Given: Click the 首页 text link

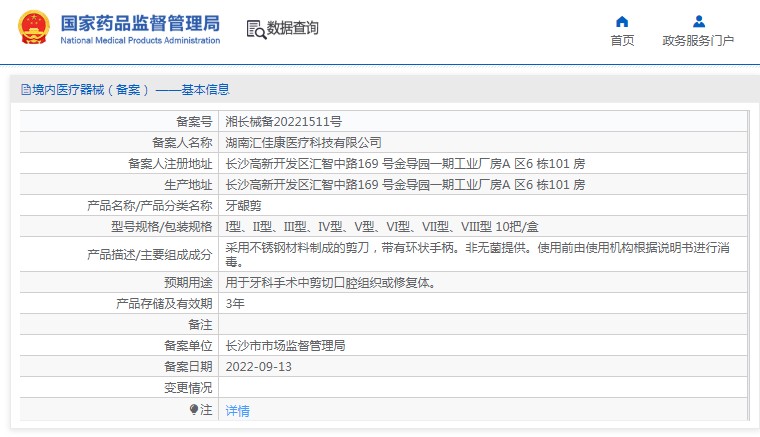Looking at the screenshot, I should 622,41.
